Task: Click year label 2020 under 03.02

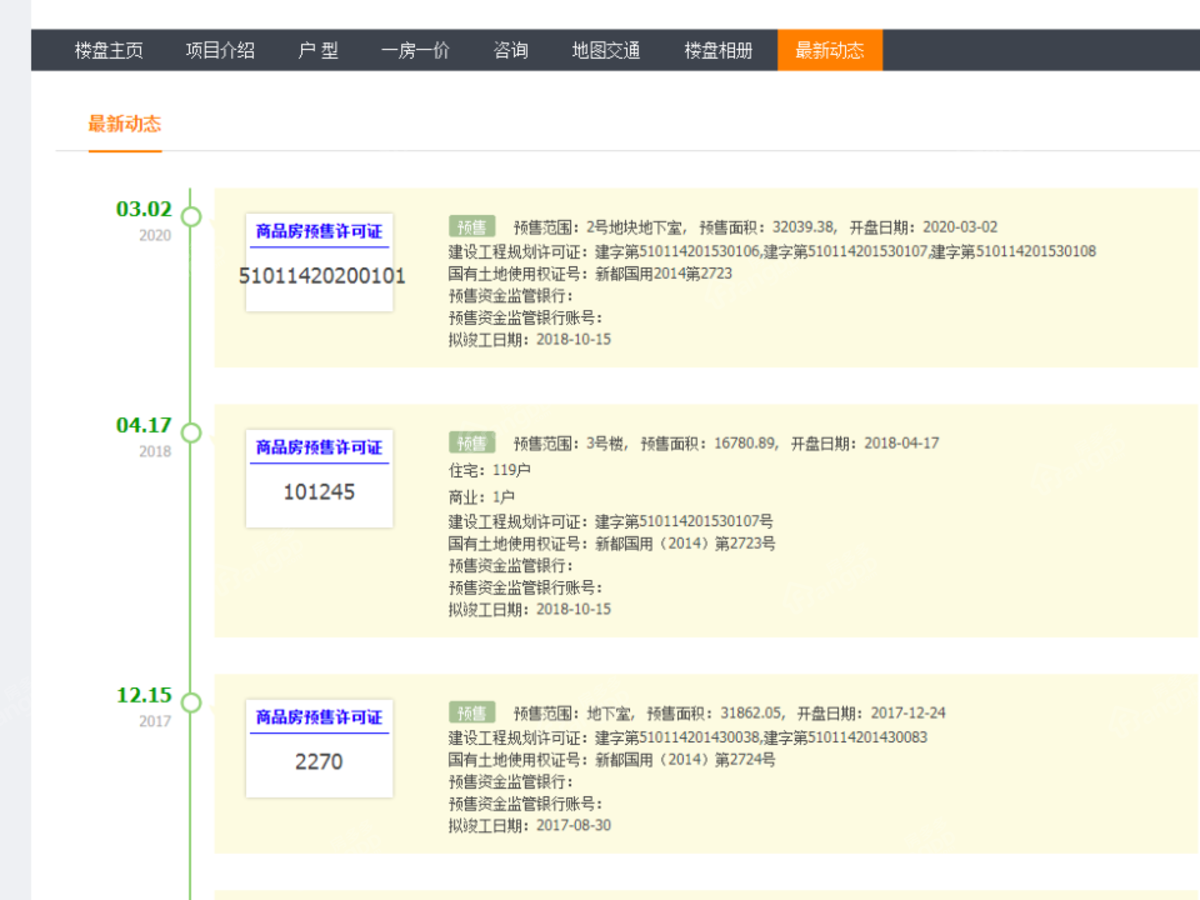Action: (x=155, y=236)
